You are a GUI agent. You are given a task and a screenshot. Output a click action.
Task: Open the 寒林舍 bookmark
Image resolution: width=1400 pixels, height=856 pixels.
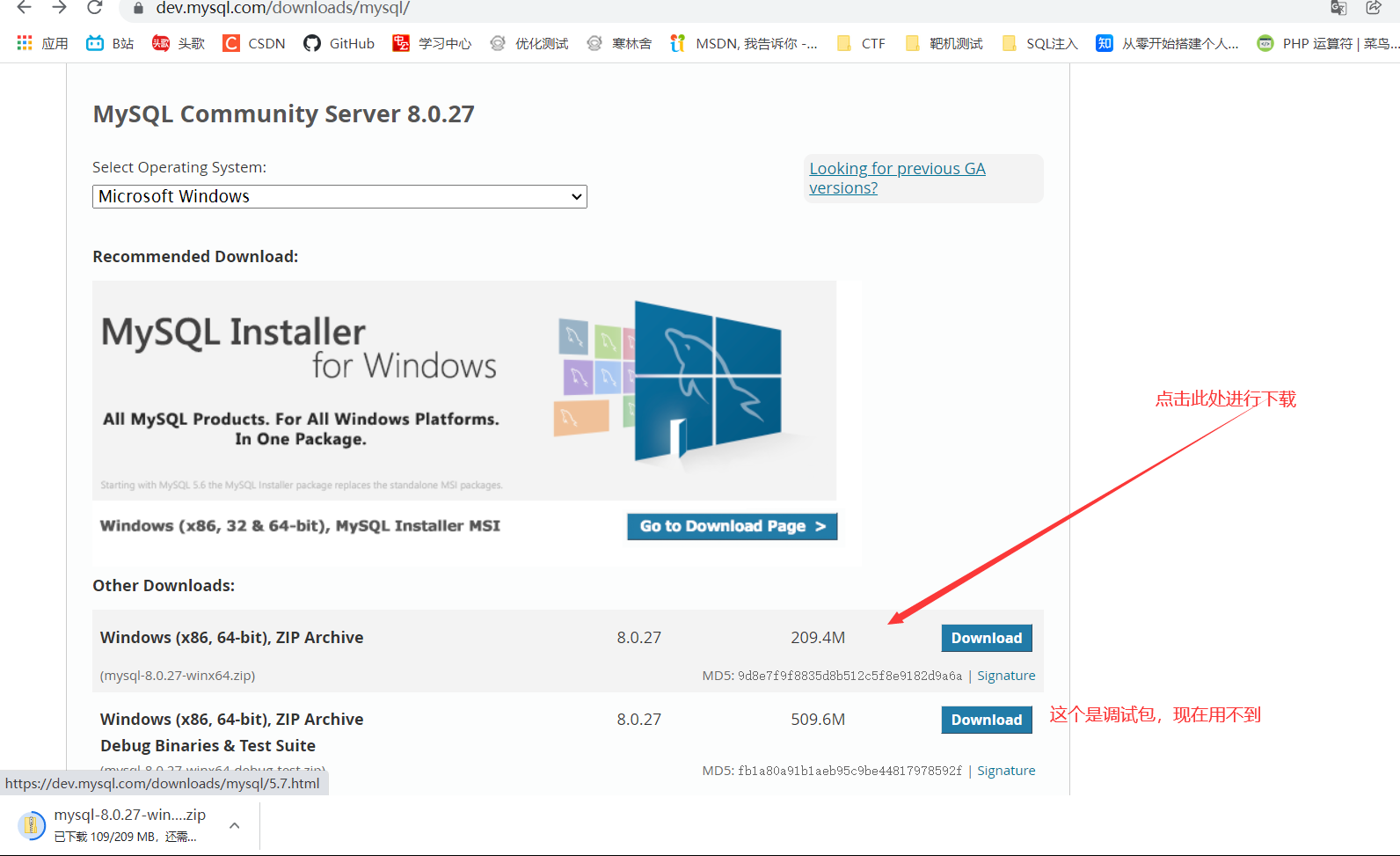pyautogui.click(x=619, y=43)
